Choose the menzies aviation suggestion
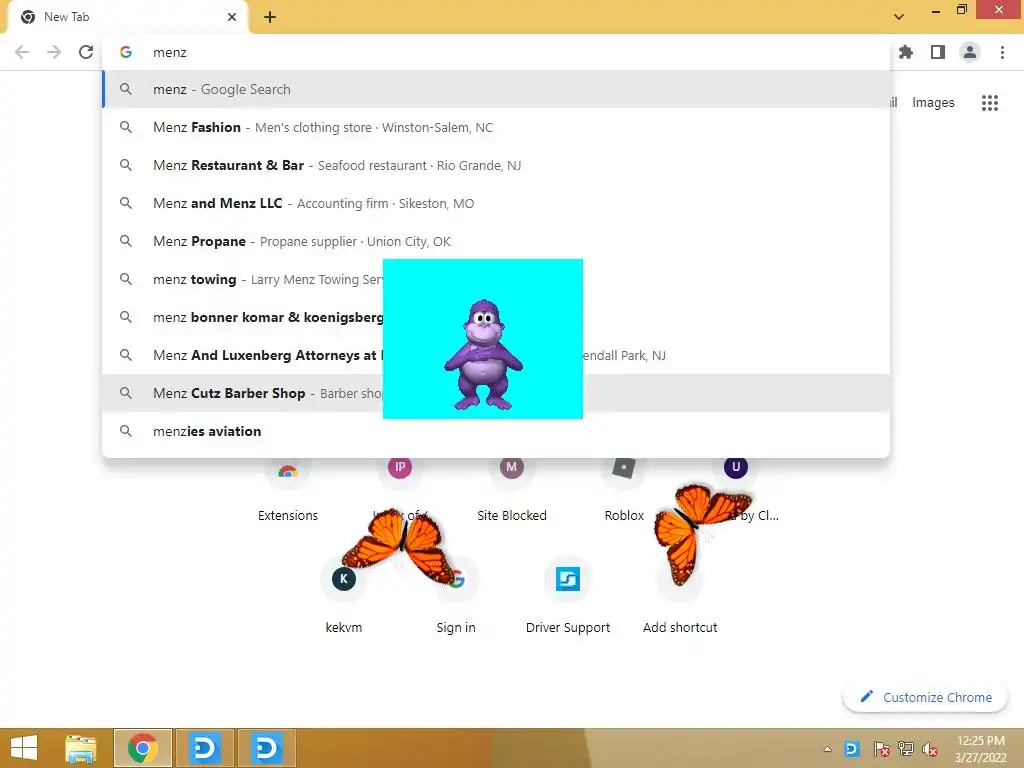This screenshot has height=768, width=1024. [496, 431]
